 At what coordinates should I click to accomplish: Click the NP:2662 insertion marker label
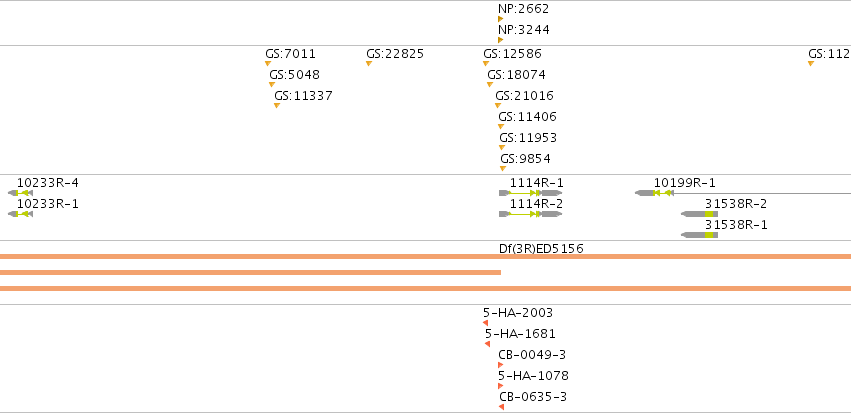point(523,9)
